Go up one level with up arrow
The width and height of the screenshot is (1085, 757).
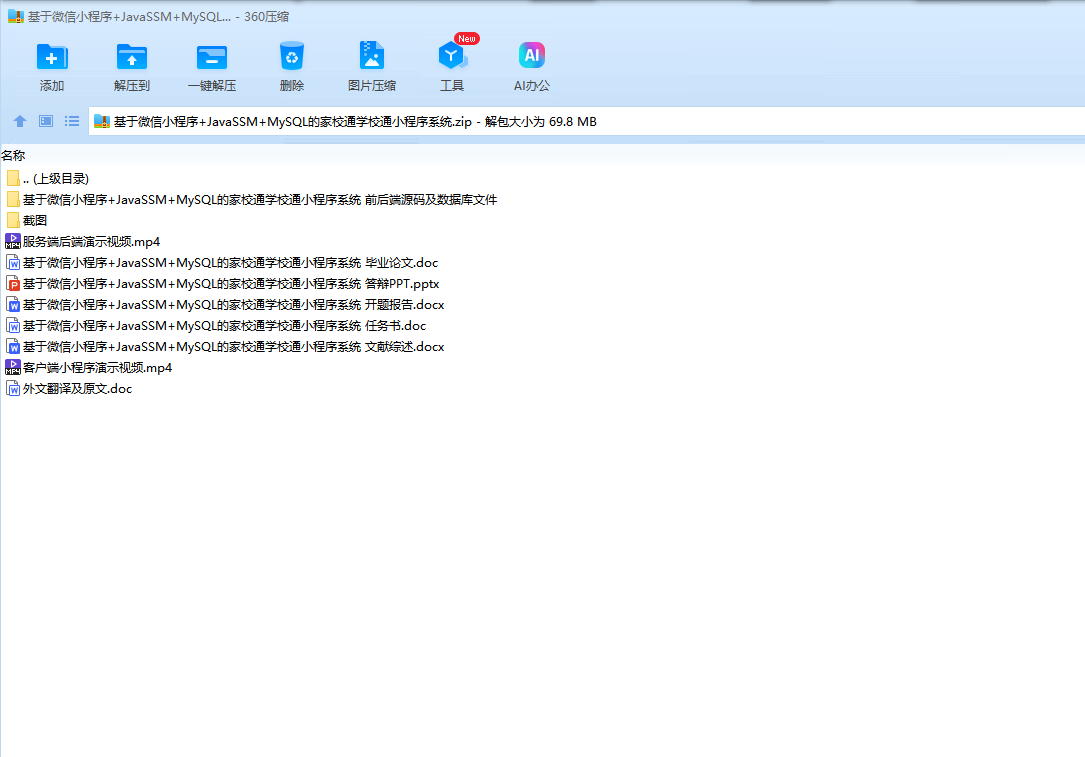click(x=20, y=121)
